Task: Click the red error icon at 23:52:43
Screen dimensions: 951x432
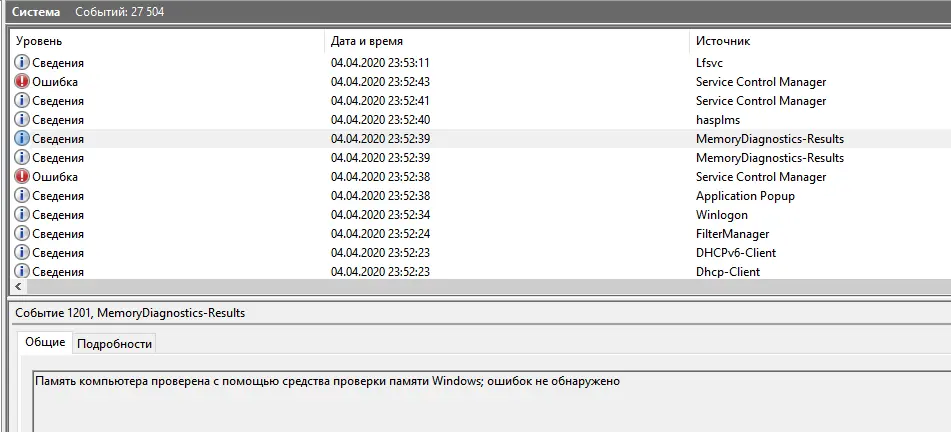Action: point(22,81)
